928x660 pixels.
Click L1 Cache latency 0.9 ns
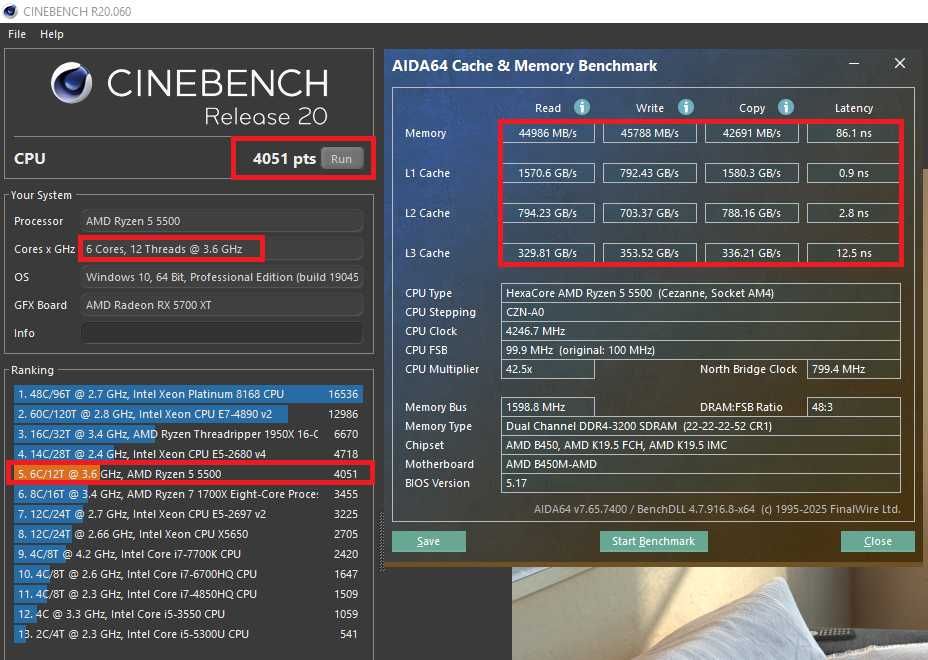[x=853, y=173]
